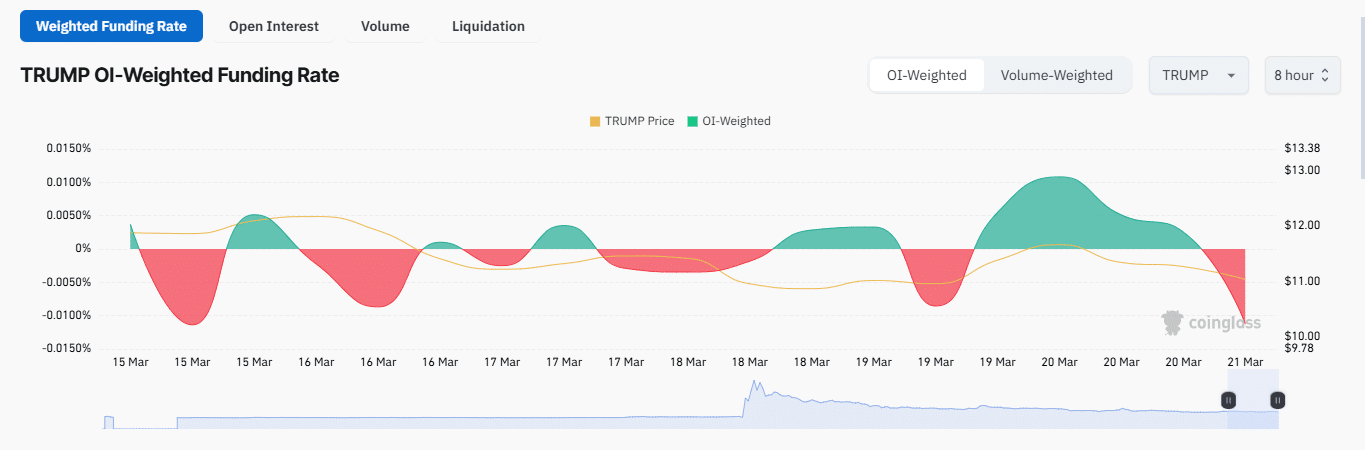
Task: Hide the OI-Weighted series via legend label
Action: point(736,121)
